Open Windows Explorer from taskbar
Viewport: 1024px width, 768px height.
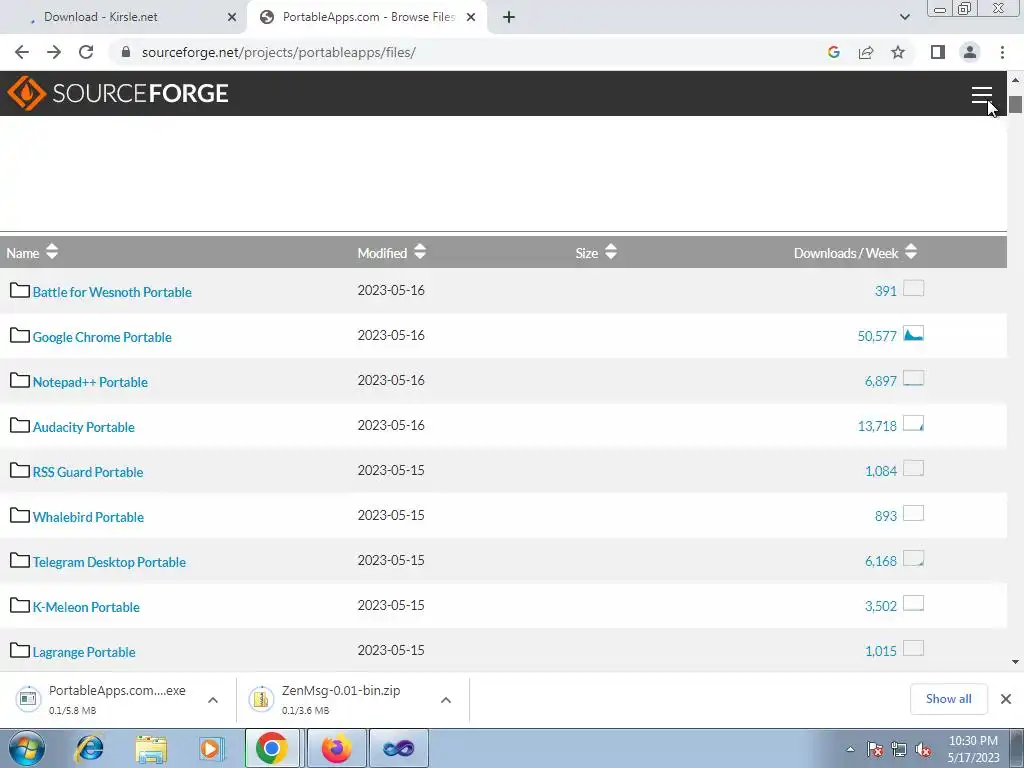tap(151, 748)
